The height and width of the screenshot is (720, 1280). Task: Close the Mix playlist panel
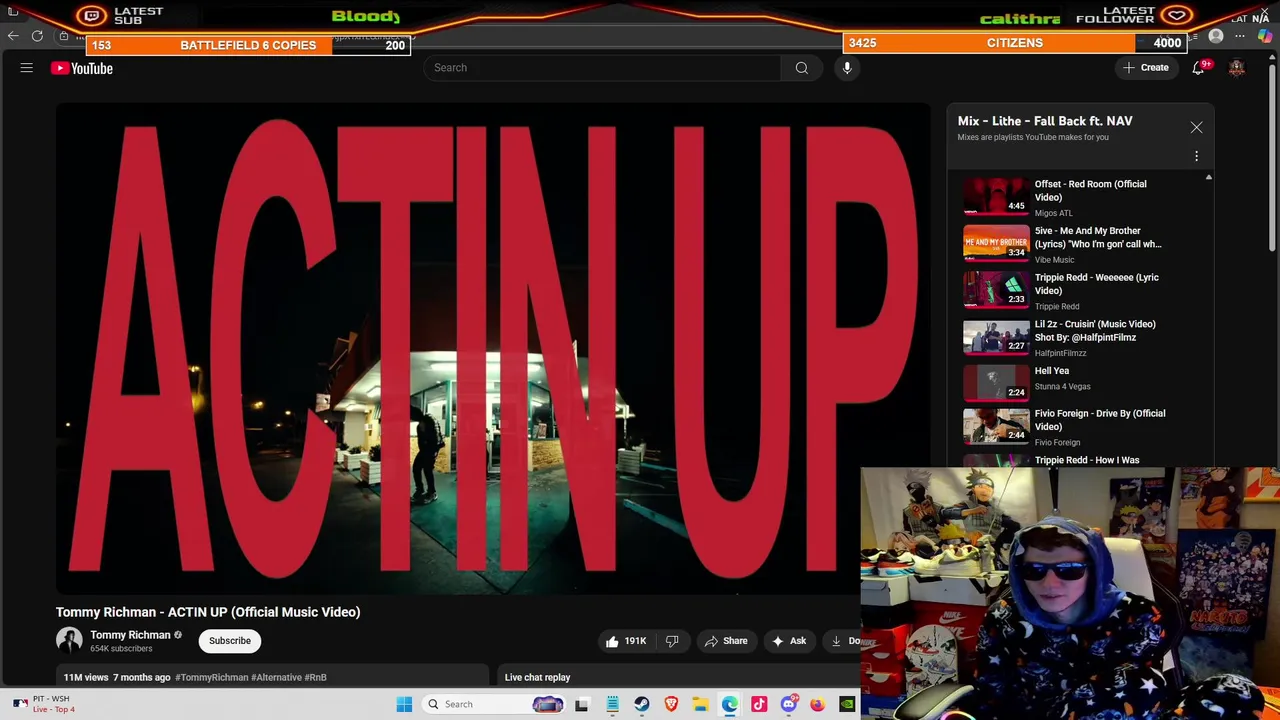tap(1196, 128)
